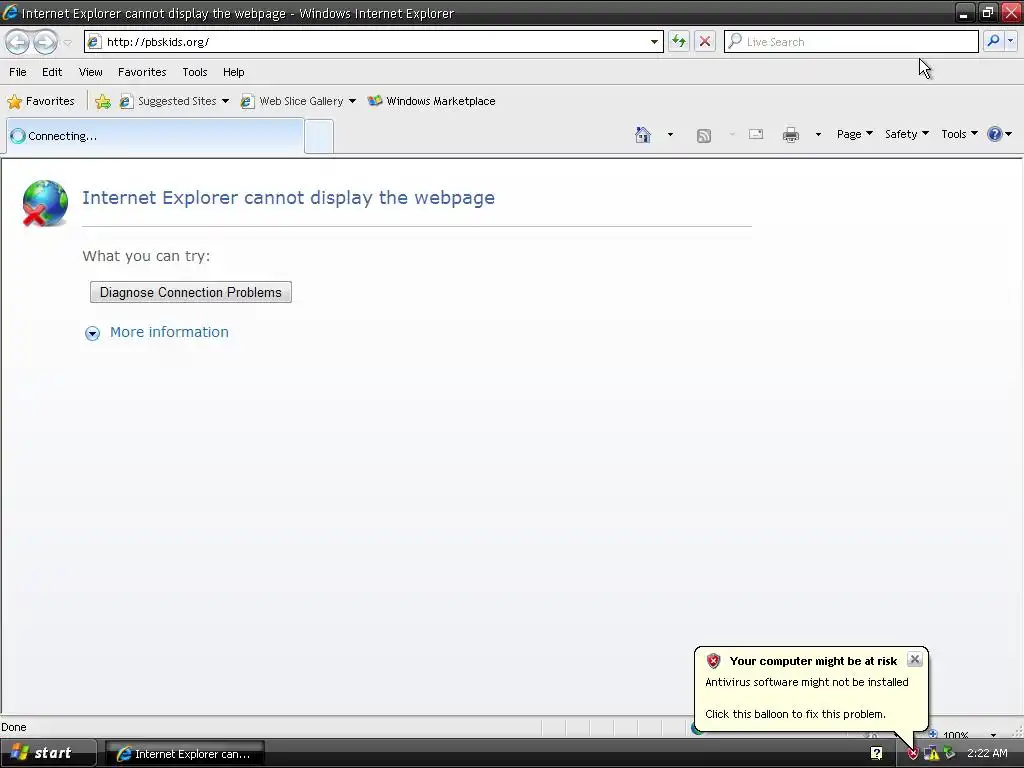Click the red Security Center shield tray icon
The image size is (1024, 768).
pyautogui.click(x=912, y=754)
